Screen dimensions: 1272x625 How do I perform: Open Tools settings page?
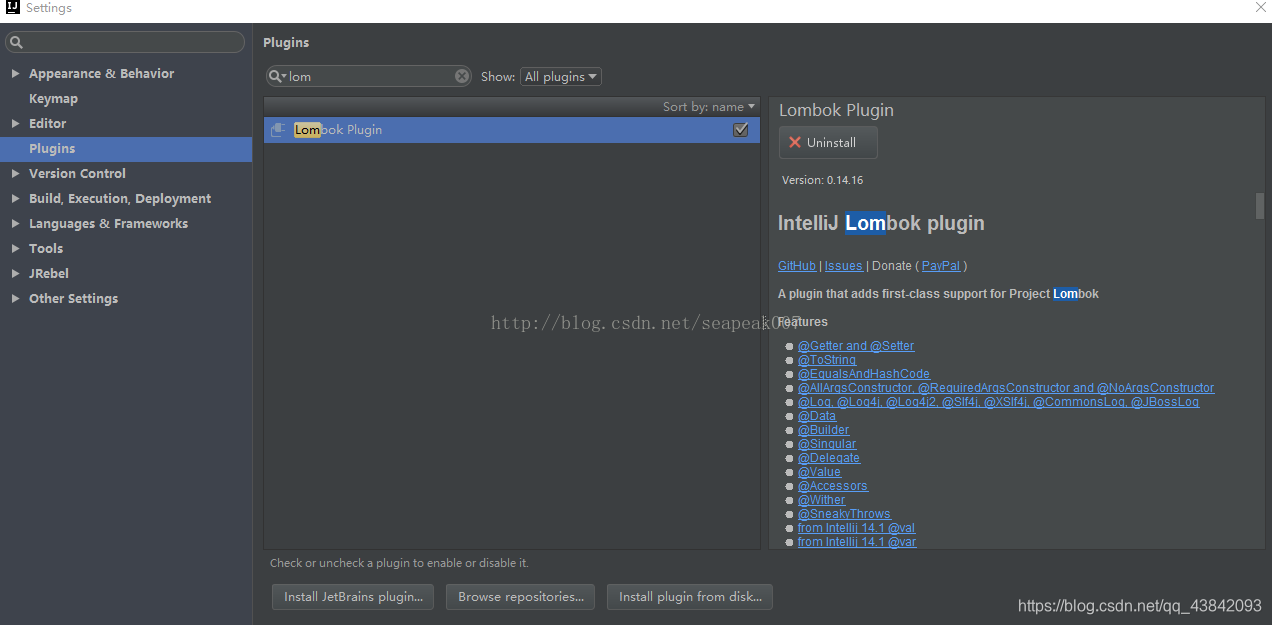point(46,249)
